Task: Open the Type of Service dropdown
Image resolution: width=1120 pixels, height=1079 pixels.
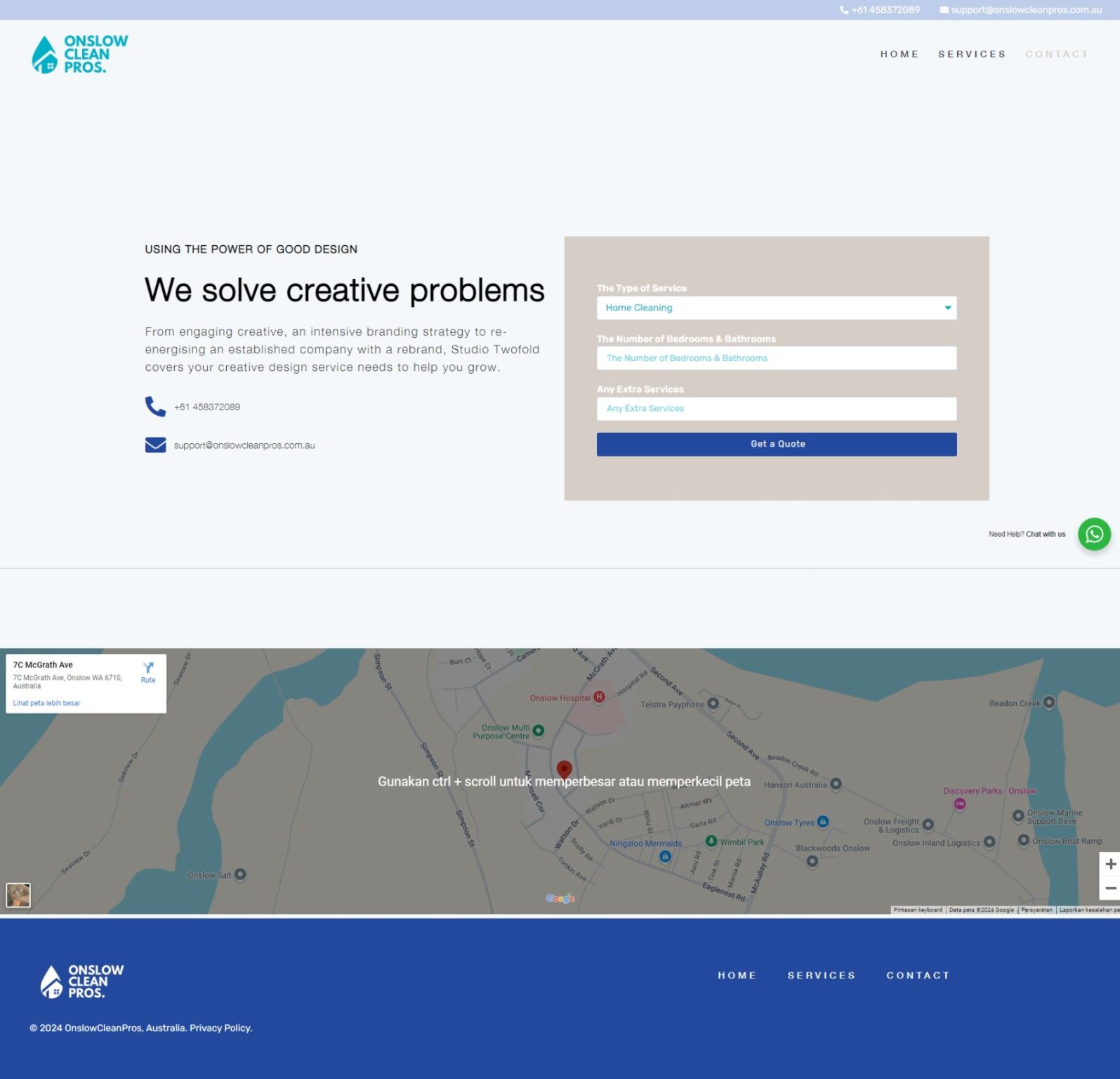Action: 776,308
